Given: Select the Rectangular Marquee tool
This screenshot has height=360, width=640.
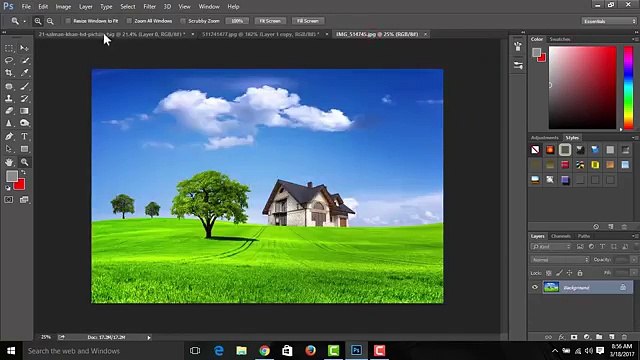Looking at the screenshot, I should point(9,48).
